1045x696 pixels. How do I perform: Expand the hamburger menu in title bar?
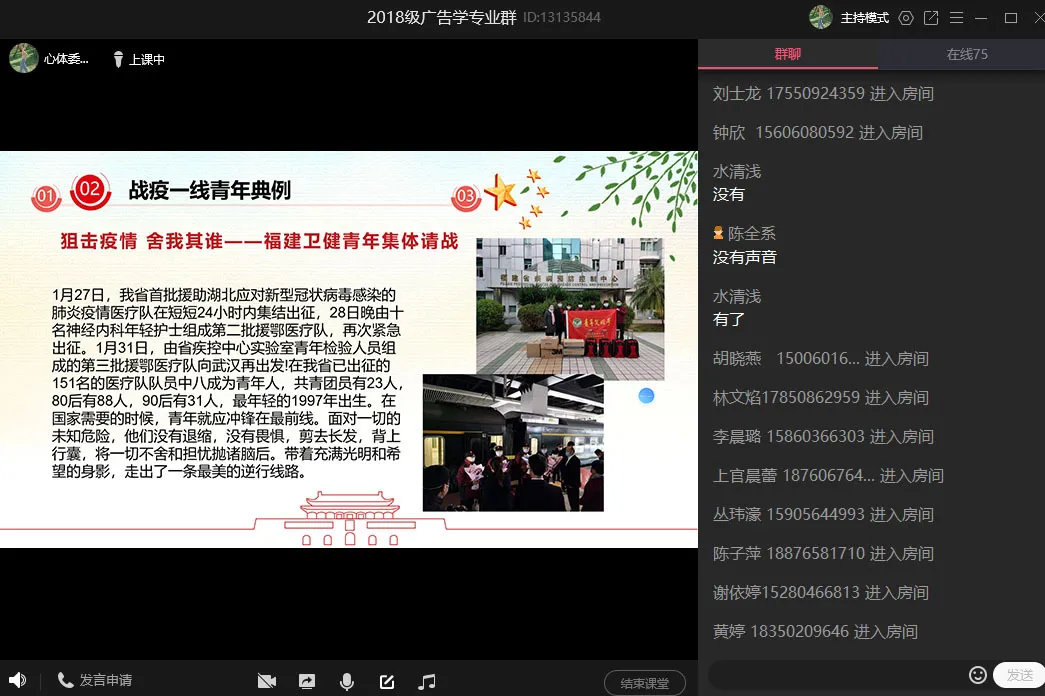(956, 18)
